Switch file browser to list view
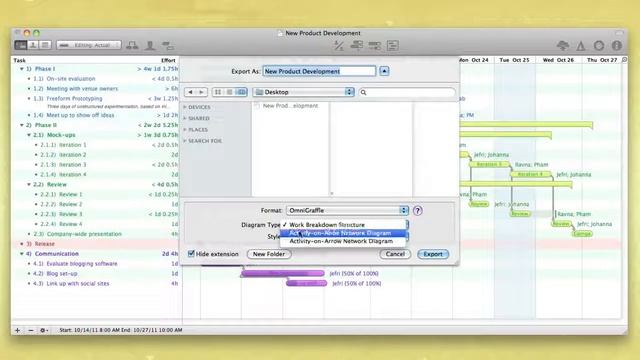640x360 pixels. tap(229, 92)
